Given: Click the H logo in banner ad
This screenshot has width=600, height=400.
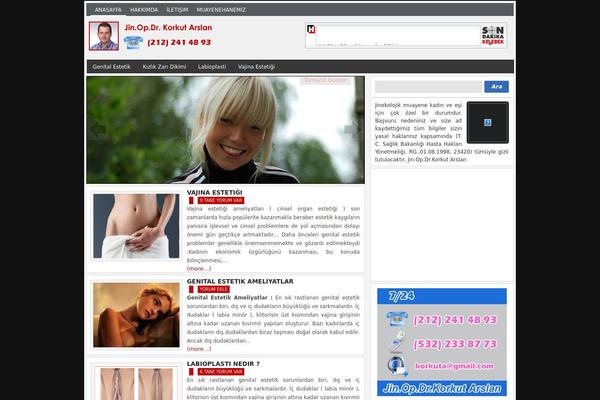Looking at the screenshot, I should pos(311,29).
